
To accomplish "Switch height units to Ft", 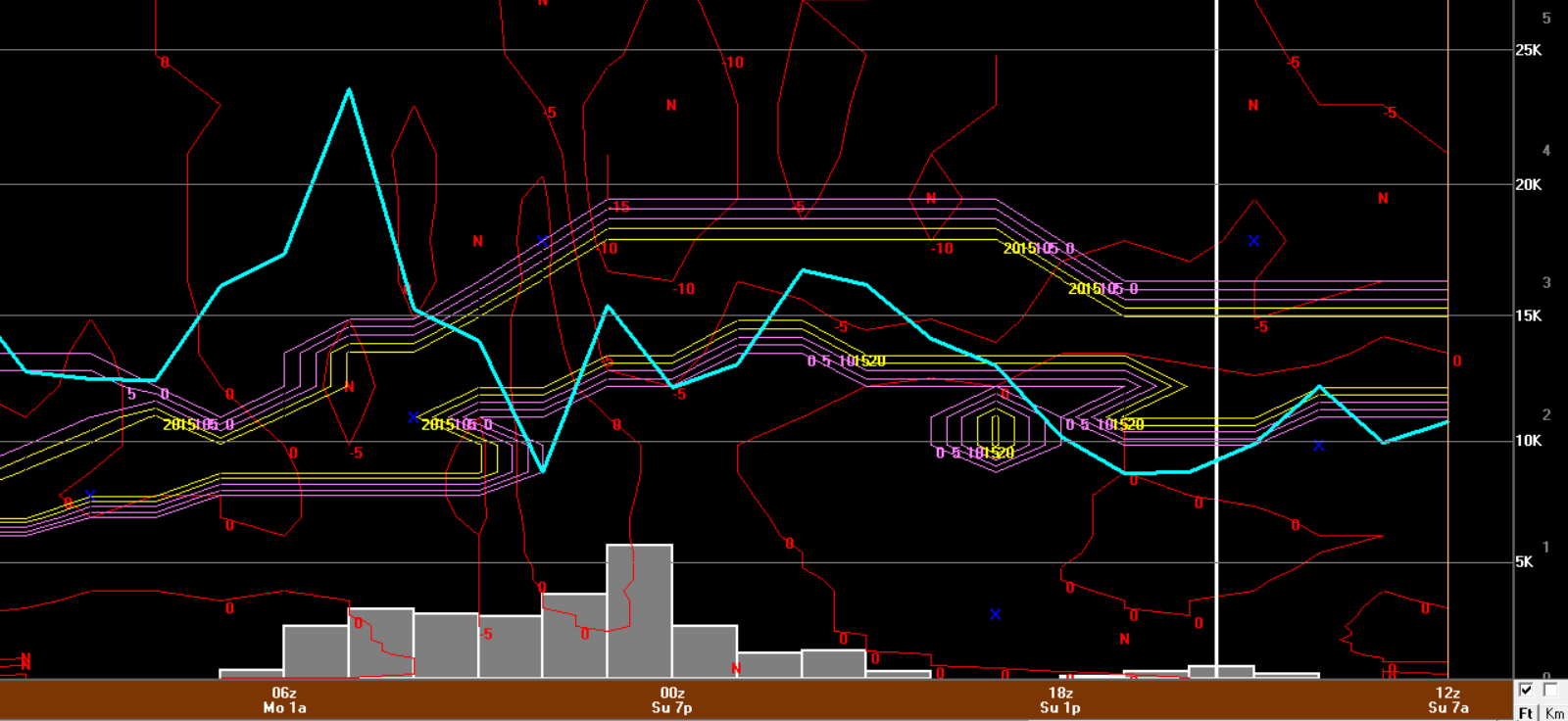I will (x=1526, y=712).
